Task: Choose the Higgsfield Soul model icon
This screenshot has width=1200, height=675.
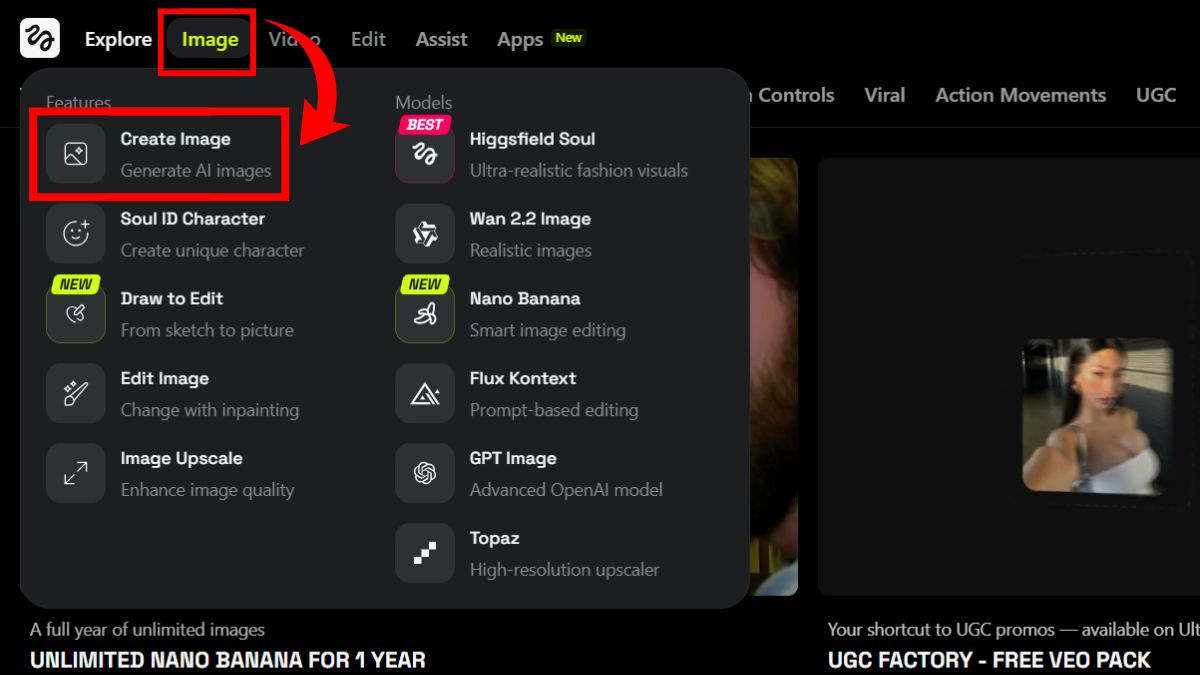Action: click(425, 154)
